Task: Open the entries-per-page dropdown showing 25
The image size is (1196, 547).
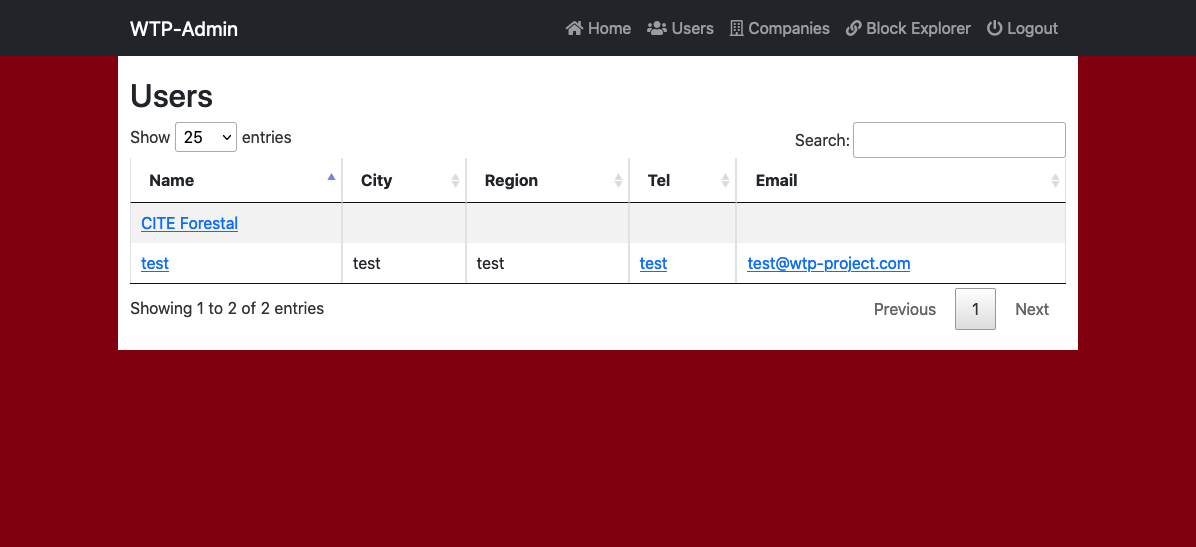Action: coord(206,137)
